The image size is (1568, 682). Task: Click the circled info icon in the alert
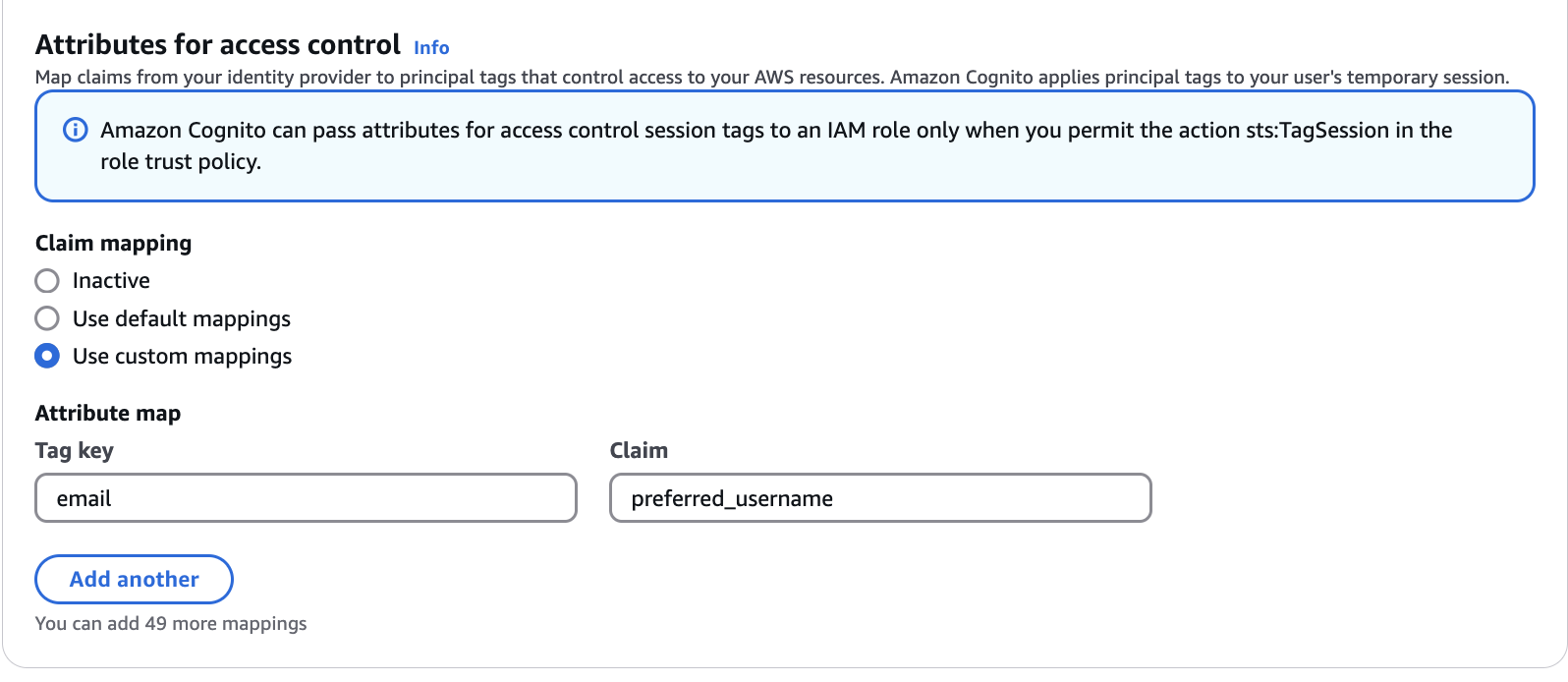(x=75, y=130)
